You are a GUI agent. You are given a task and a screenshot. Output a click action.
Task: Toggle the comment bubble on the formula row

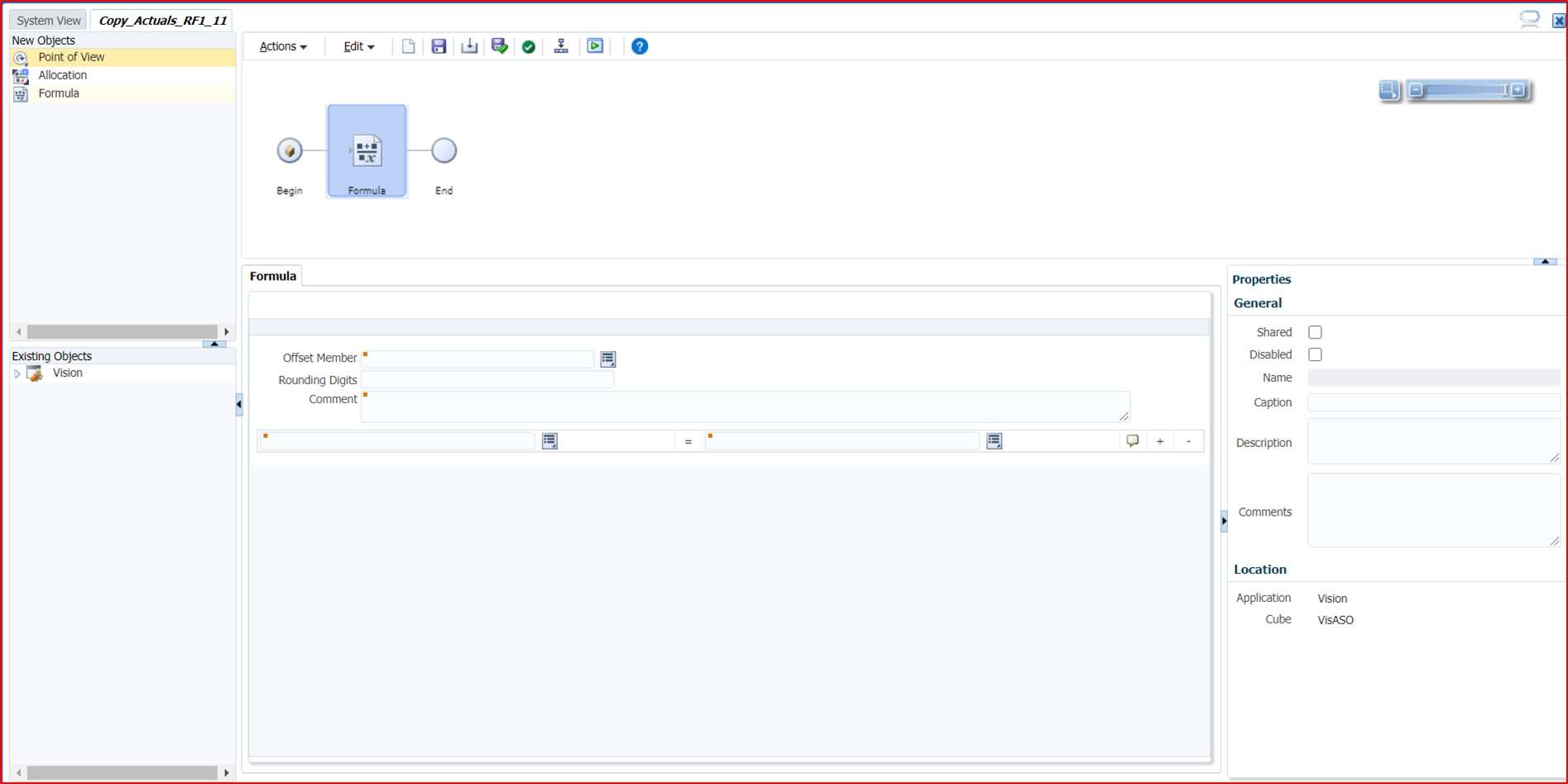pos(1132,440)
